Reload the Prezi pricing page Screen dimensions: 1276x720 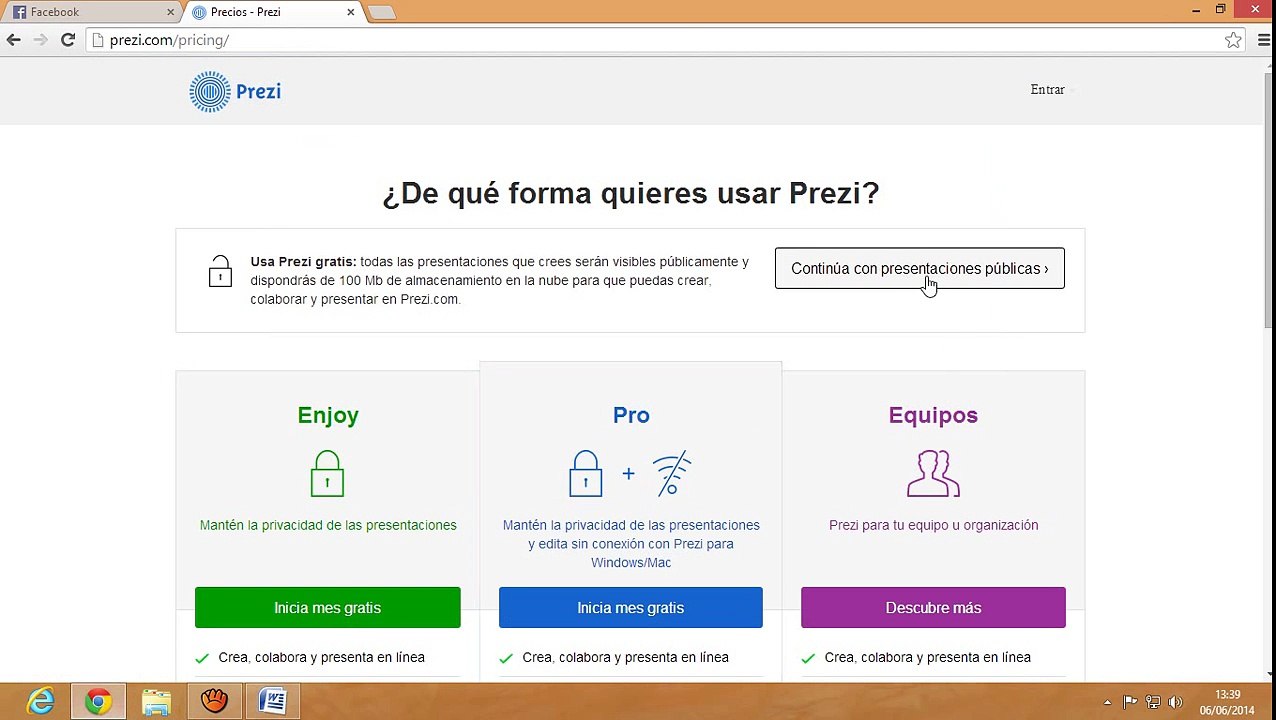[68, 40]
